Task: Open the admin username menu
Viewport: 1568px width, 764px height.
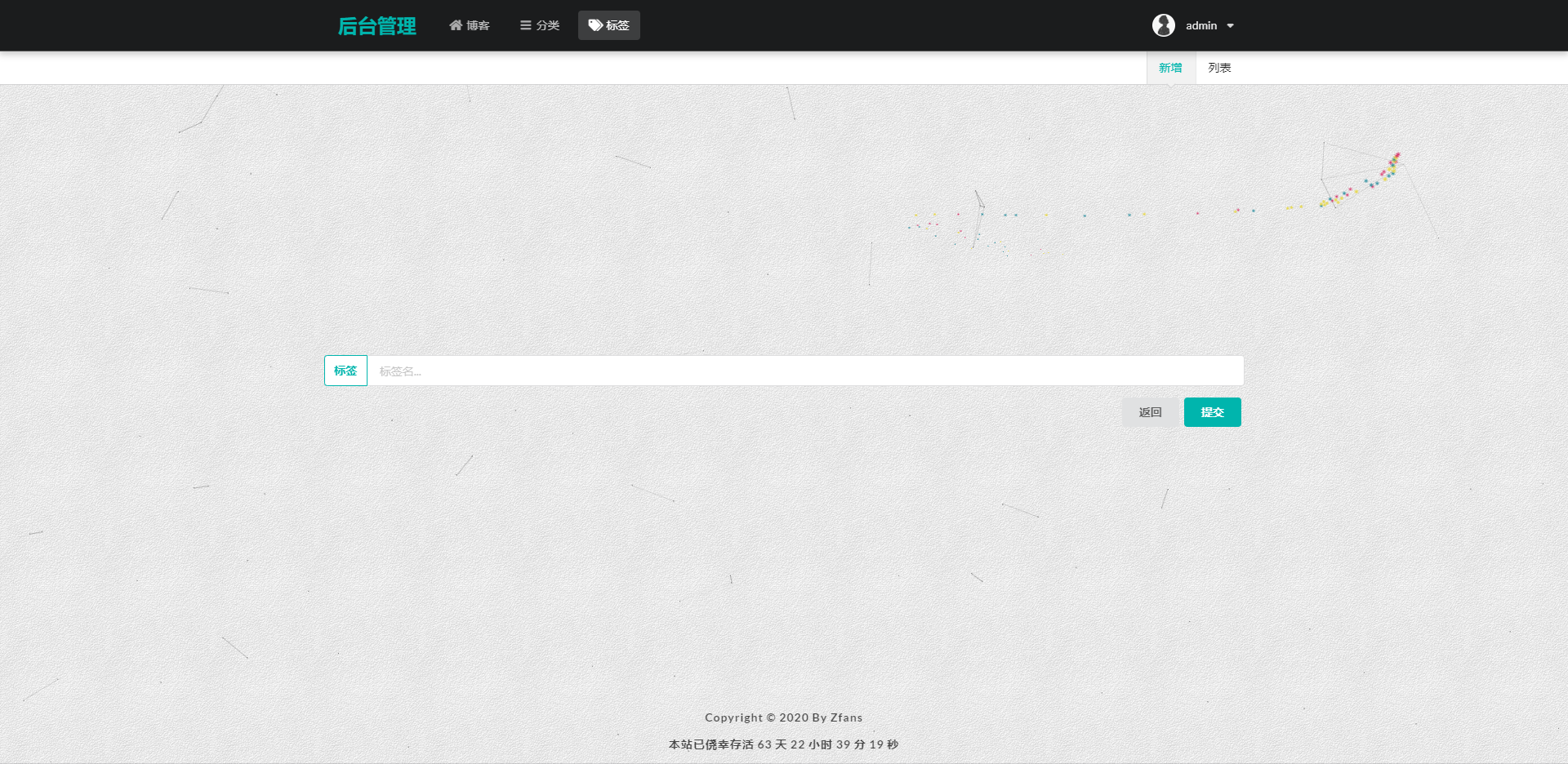Action: [x=1200, y=26]
